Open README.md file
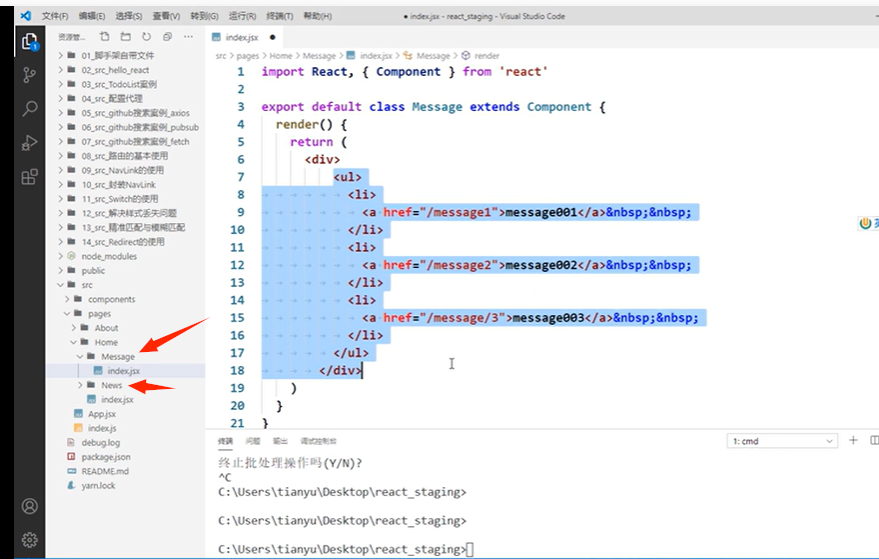Viewport: 879px width, 559px height. (x=126, y=471)
